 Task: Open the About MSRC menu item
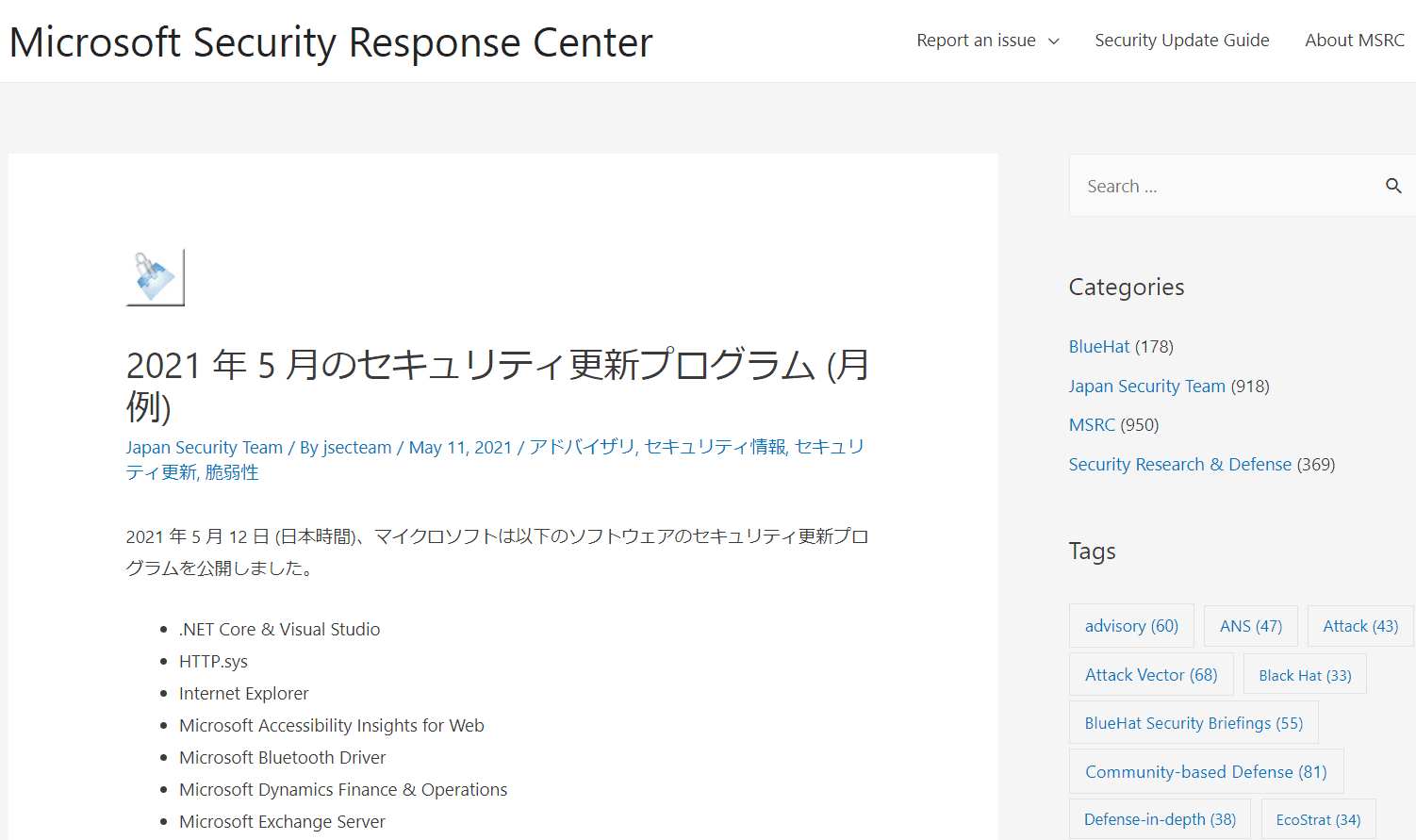tap(1354, 41)
